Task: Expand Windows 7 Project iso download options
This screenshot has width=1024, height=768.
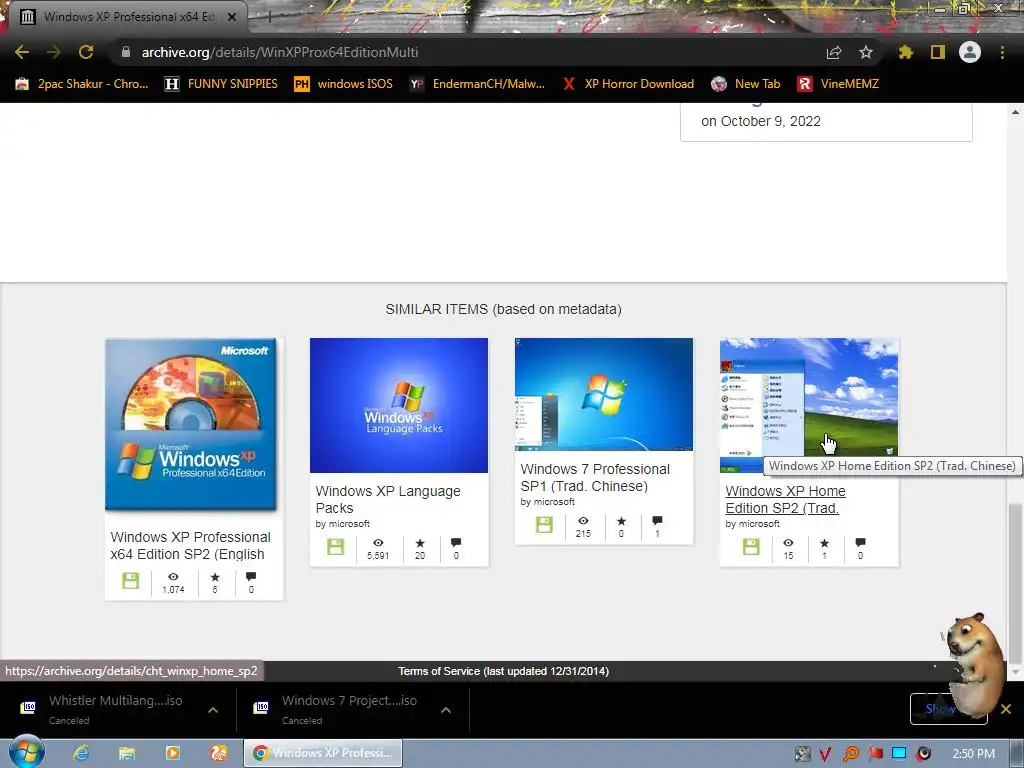Action: [x=446, y=710]
